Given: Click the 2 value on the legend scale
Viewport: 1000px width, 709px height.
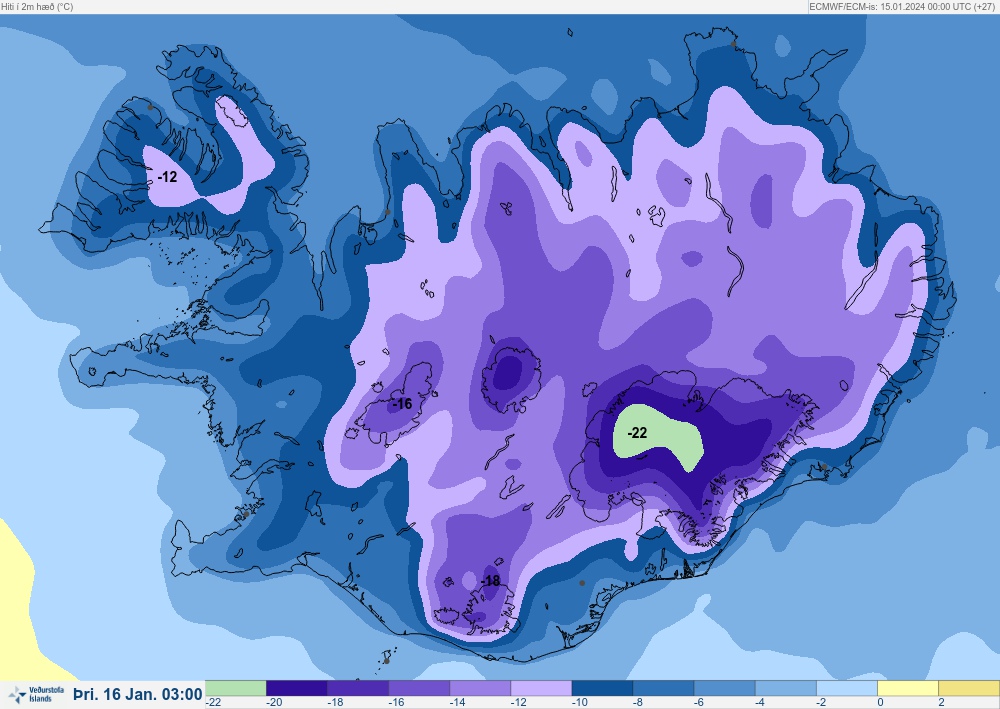Looking at the screenshot, I should [x=941, y=703].
